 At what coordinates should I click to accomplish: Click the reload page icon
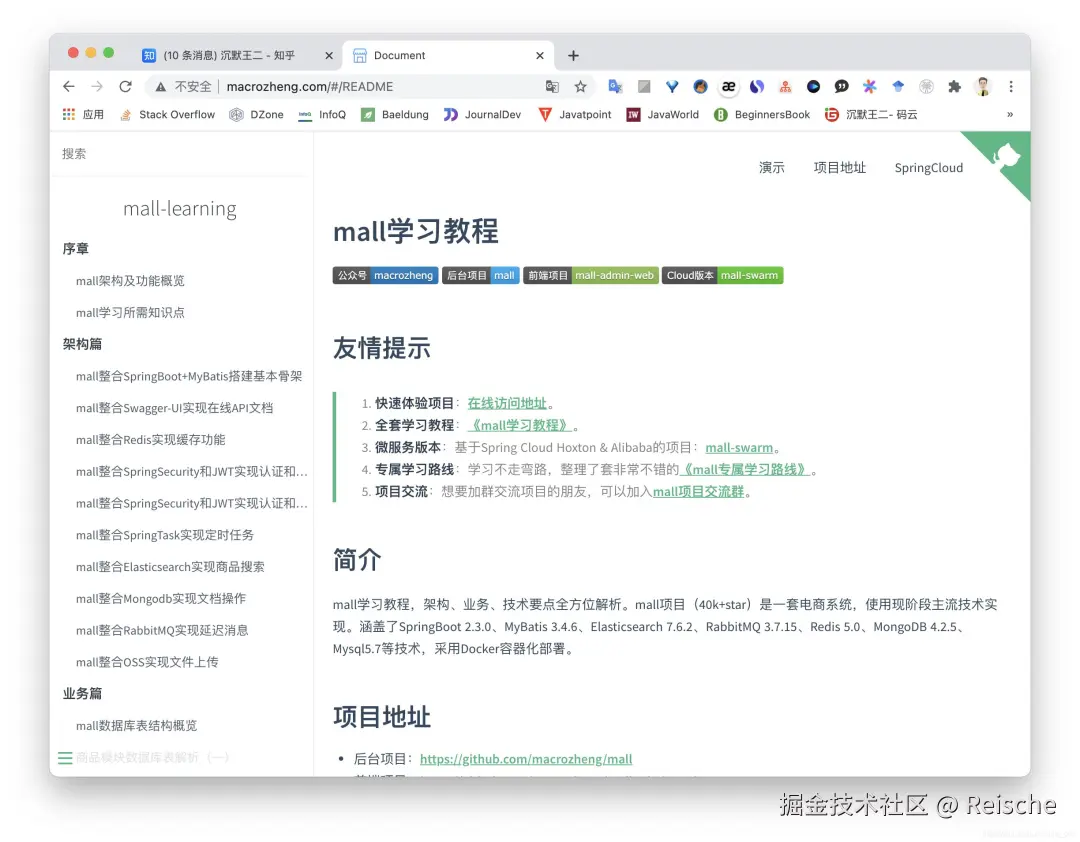(125, 87)
